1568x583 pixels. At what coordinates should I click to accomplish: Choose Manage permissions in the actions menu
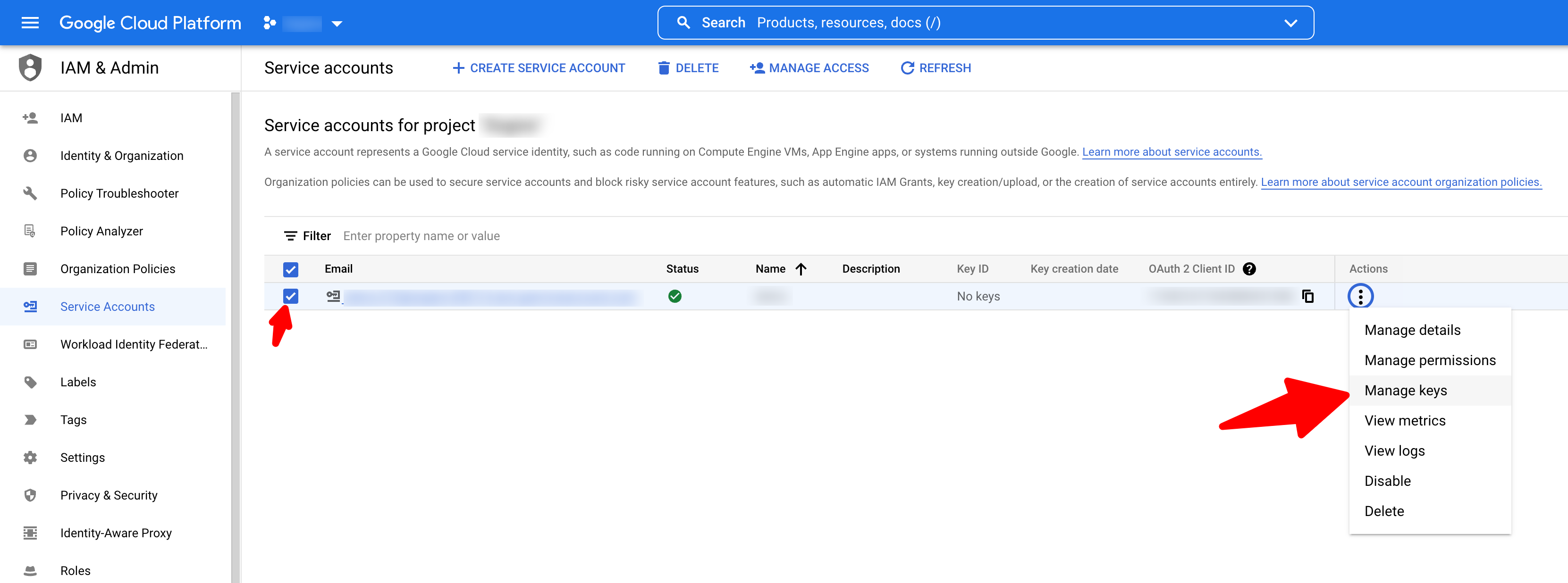(1429, 360)
